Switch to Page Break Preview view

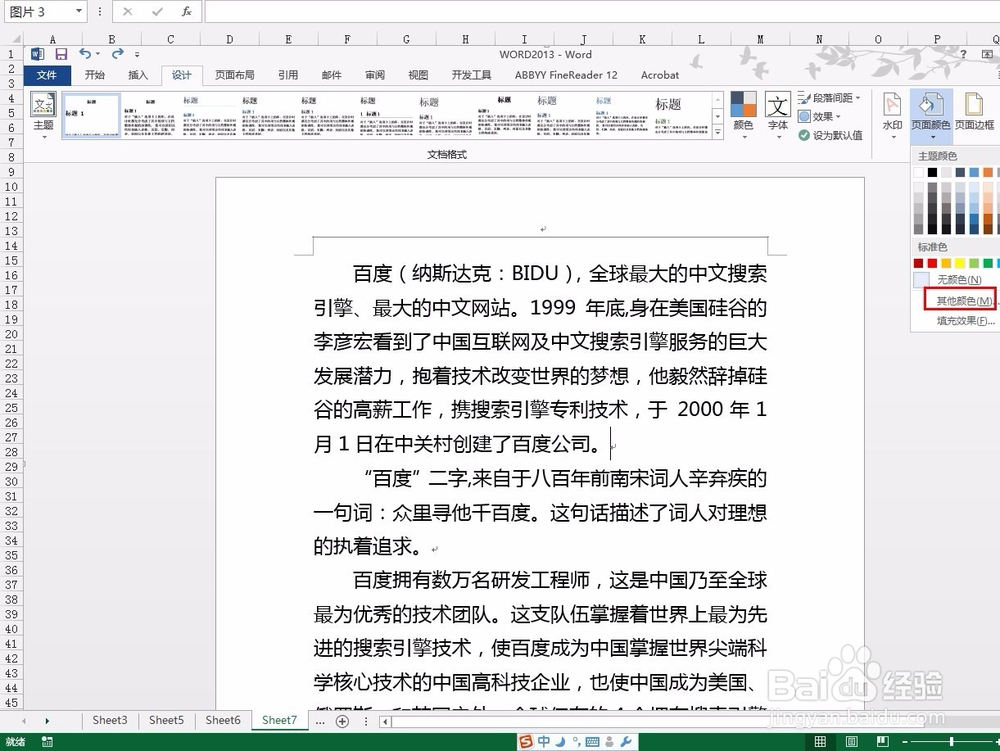(883, 741)
